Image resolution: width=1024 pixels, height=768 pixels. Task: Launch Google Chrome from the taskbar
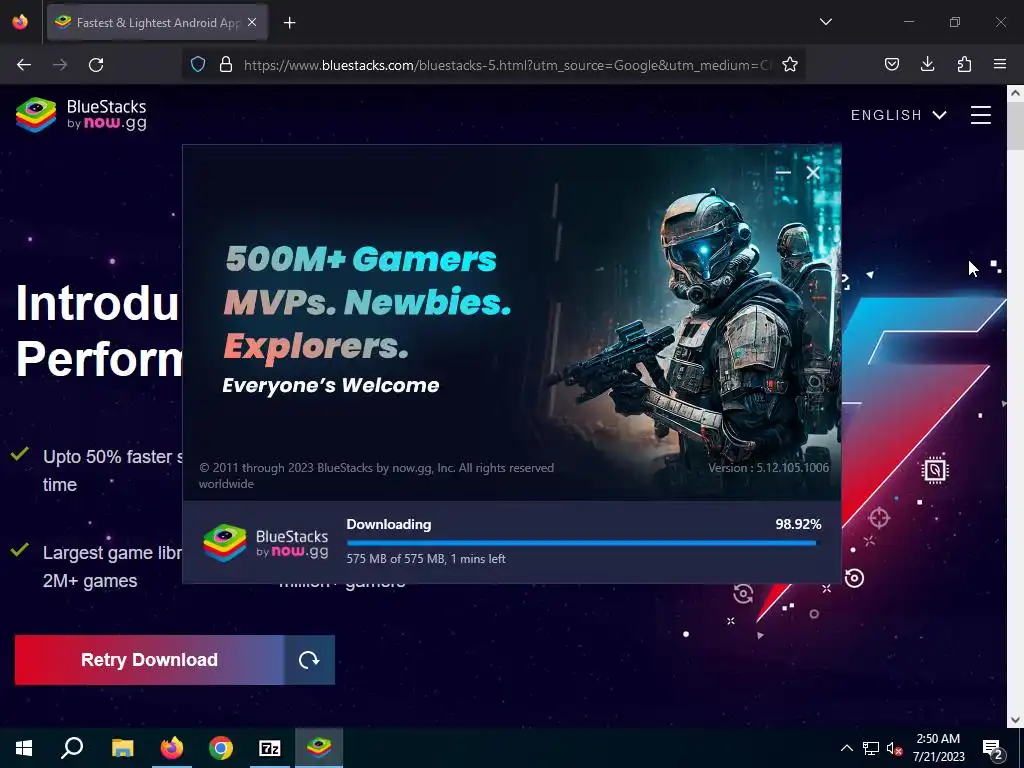coord(221,748)
